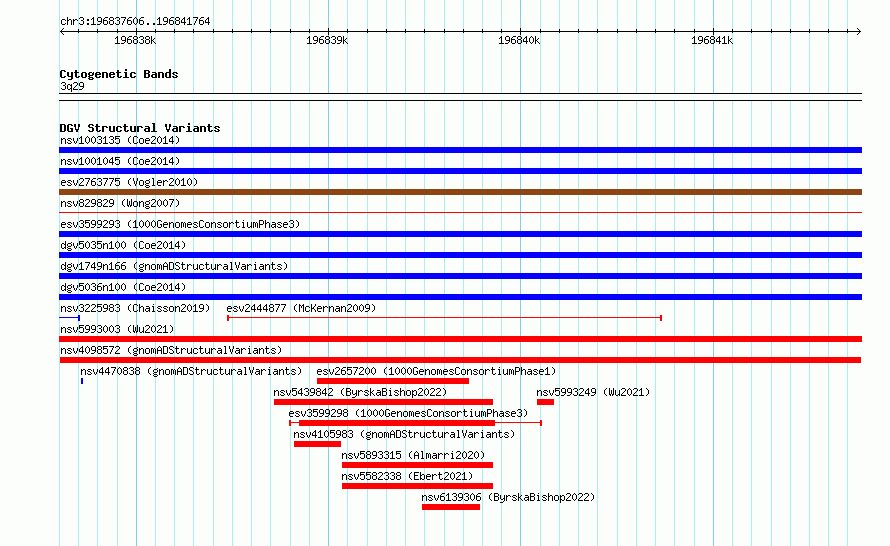This screenshot has width=890, height=546.
Task: Click the red bar with whiskers for esv3599298
Action: pos(415,423)
